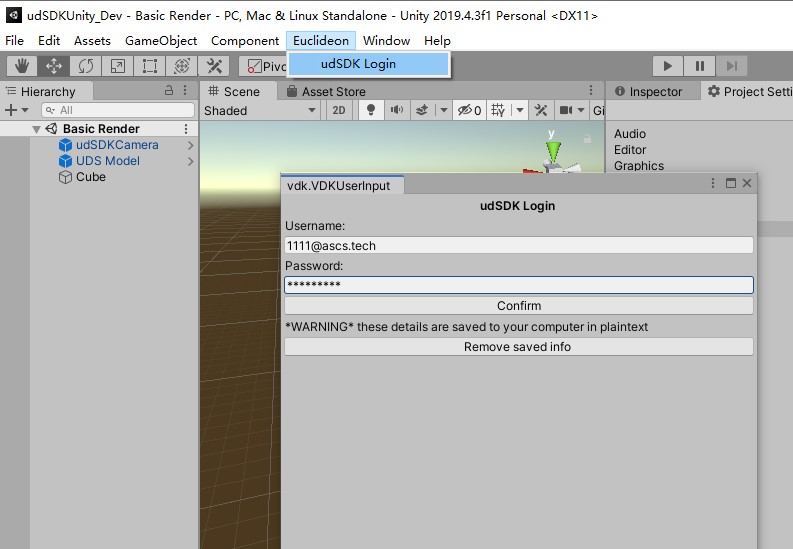Start Play mode
The image size is (793, 549).
point(668,66)
